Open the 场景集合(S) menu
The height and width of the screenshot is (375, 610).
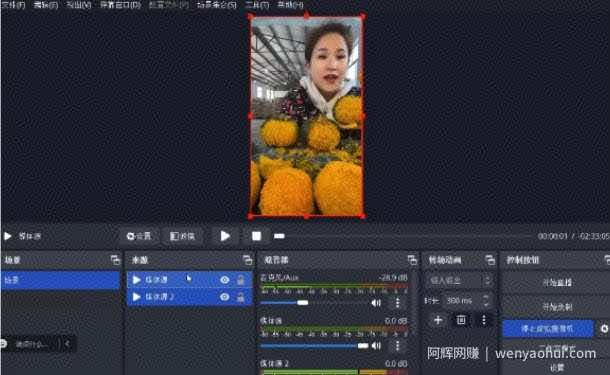[x=217, y=5]
